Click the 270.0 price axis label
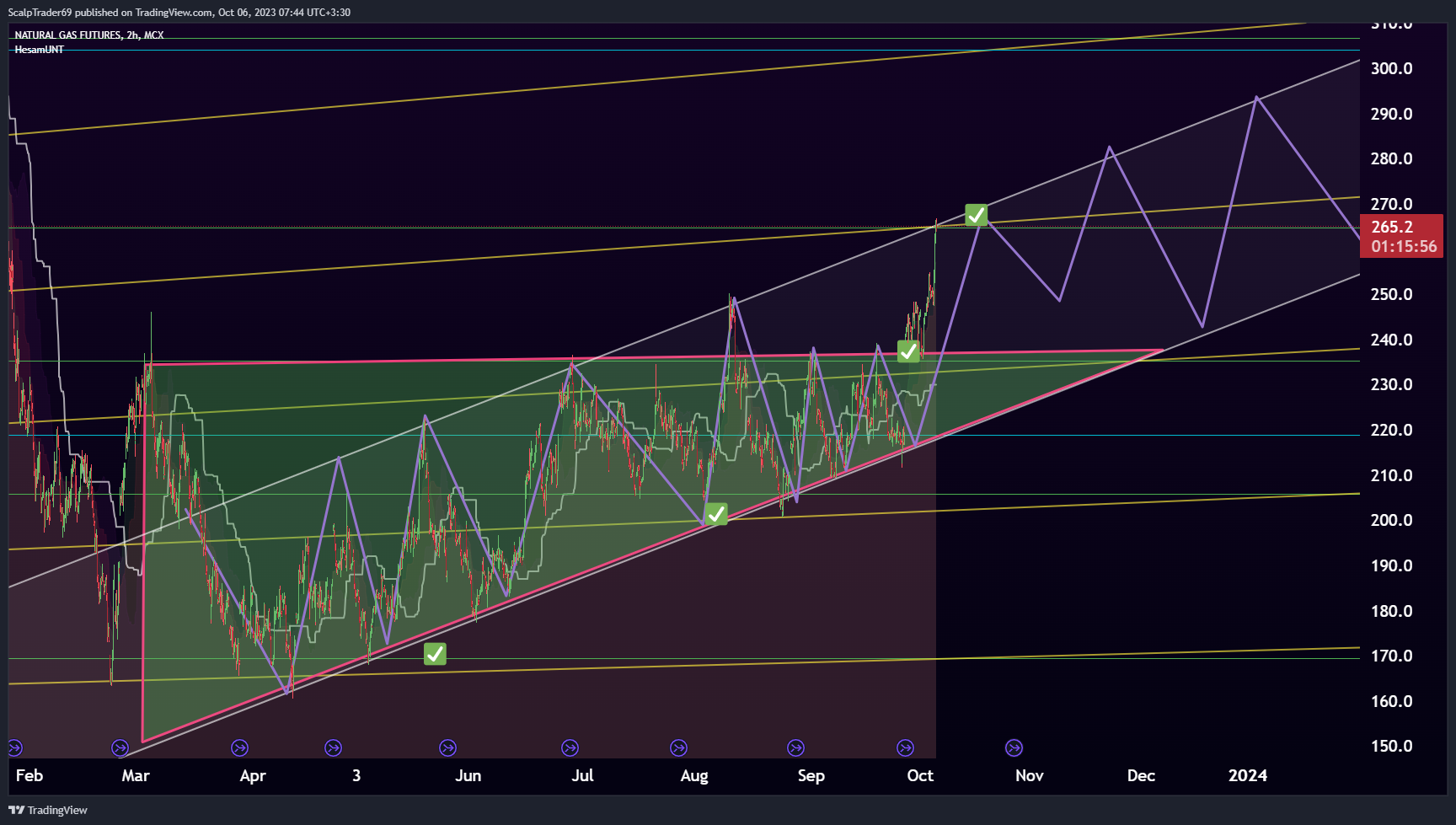 click(x=1391, y=204)
